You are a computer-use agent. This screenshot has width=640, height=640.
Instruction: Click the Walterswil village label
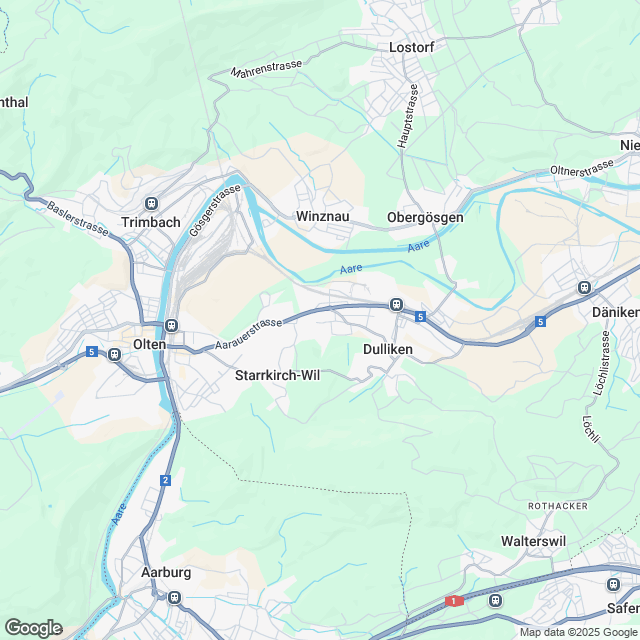[x=533, y=541]
